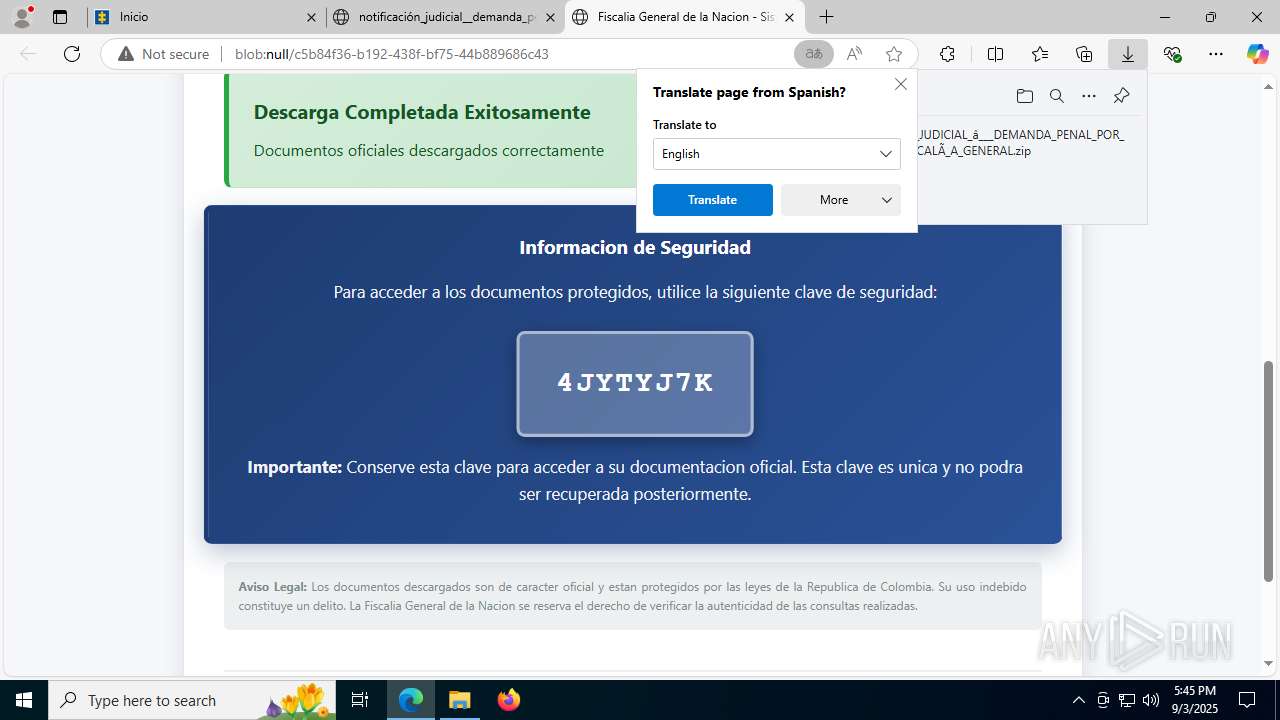
Task: Select the security key 4JYTYJ7K box
Action: point(635,384)
